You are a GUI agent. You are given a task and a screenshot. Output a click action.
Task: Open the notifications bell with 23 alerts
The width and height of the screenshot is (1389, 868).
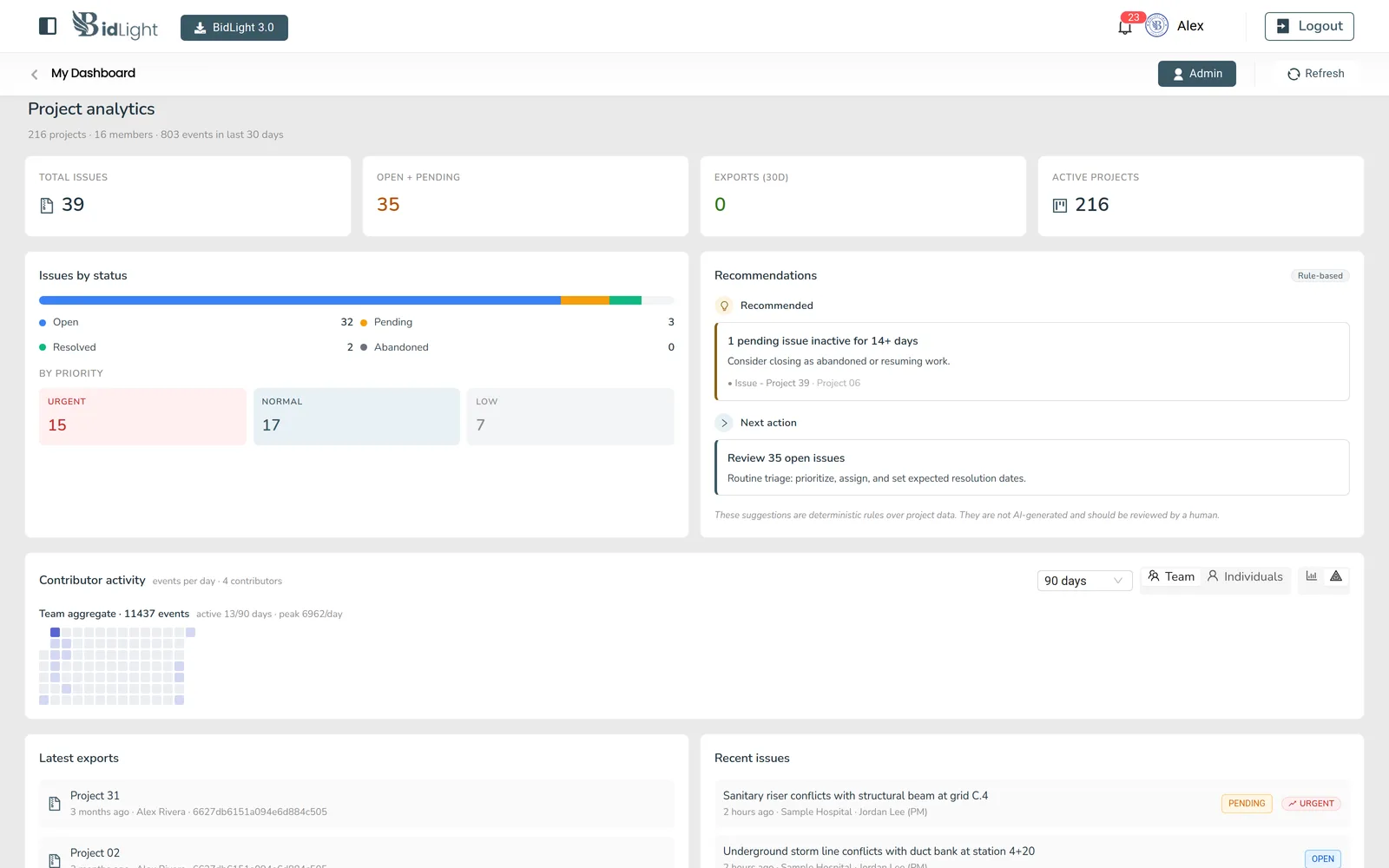point(1125,27)
